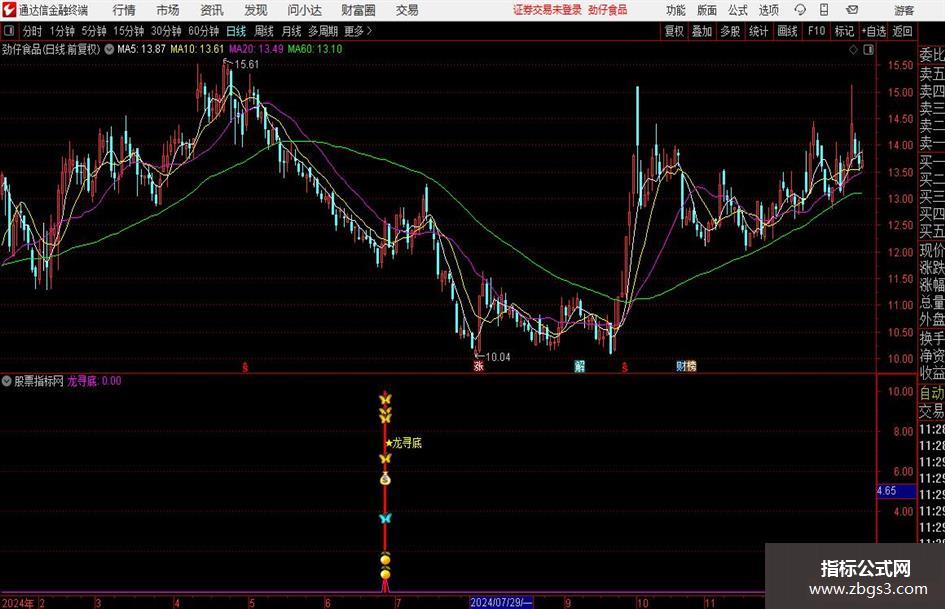Add stock via +自选 button
The width and height of the screenshot is (945, 609).
pyautogui.click(x=873, y=31)
